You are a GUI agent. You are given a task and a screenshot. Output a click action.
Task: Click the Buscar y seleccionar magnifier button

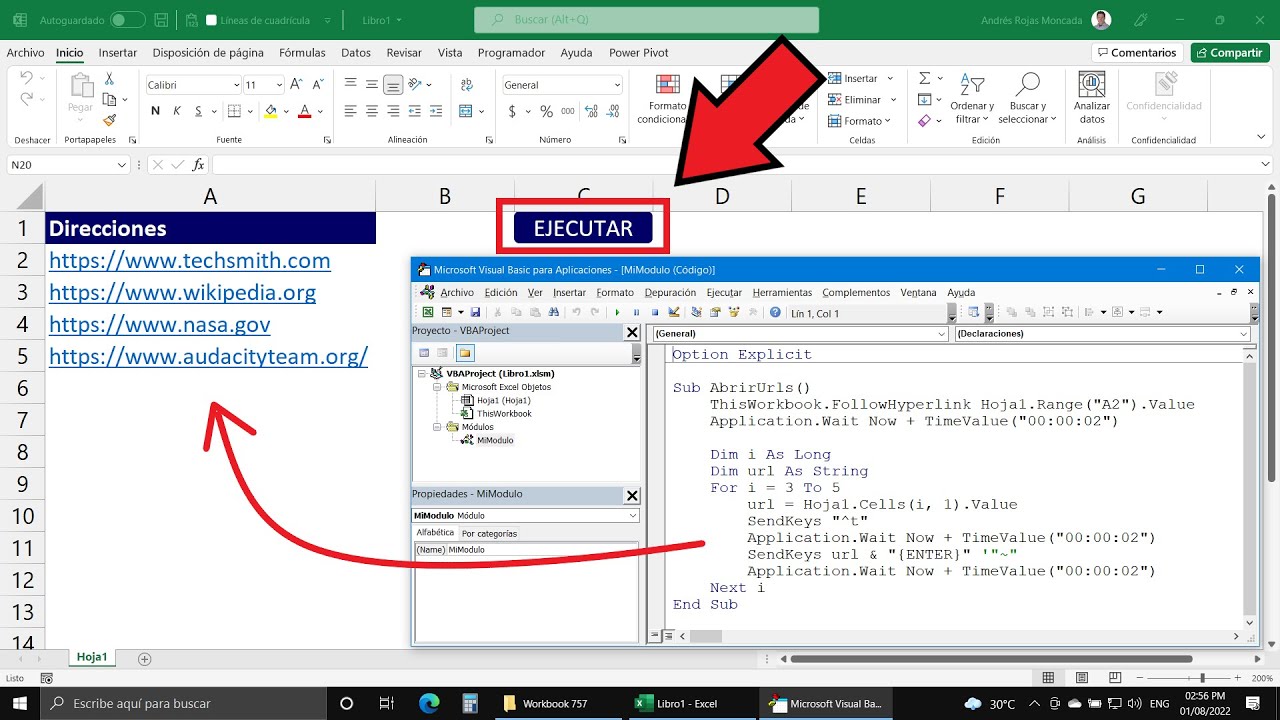(1027, 97)
